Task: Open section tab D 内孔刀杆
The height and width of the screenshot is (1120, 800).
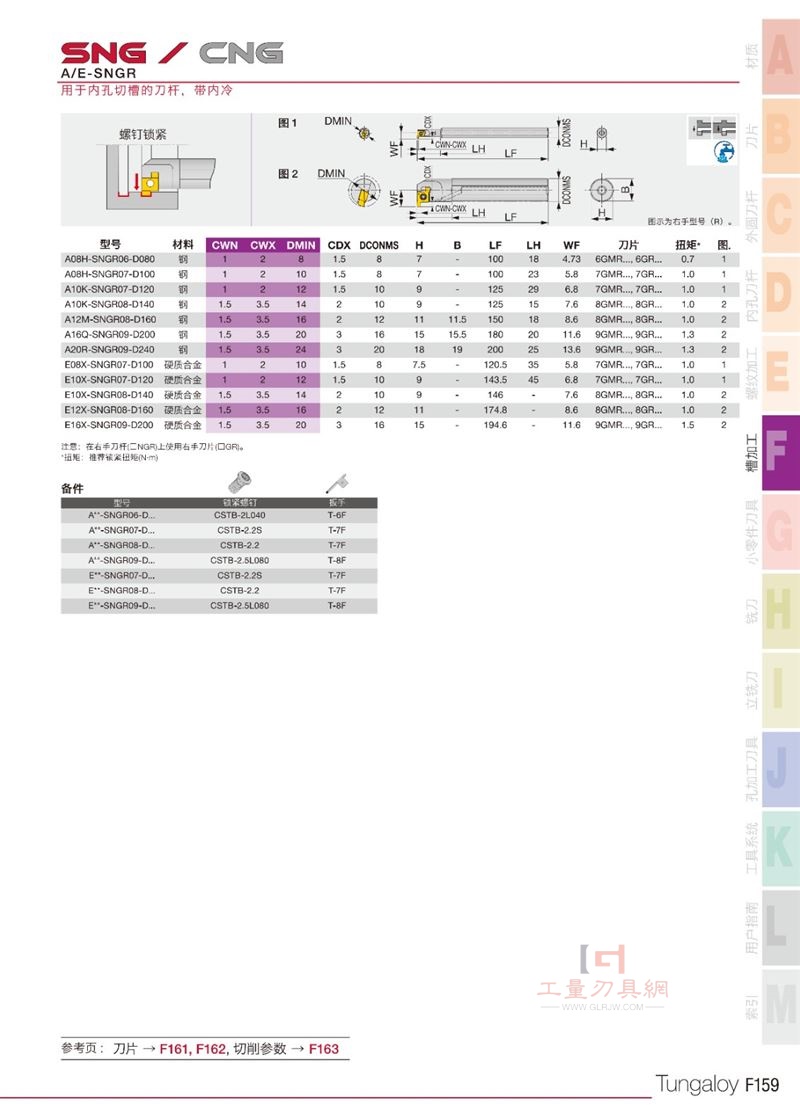Action: 779,294
